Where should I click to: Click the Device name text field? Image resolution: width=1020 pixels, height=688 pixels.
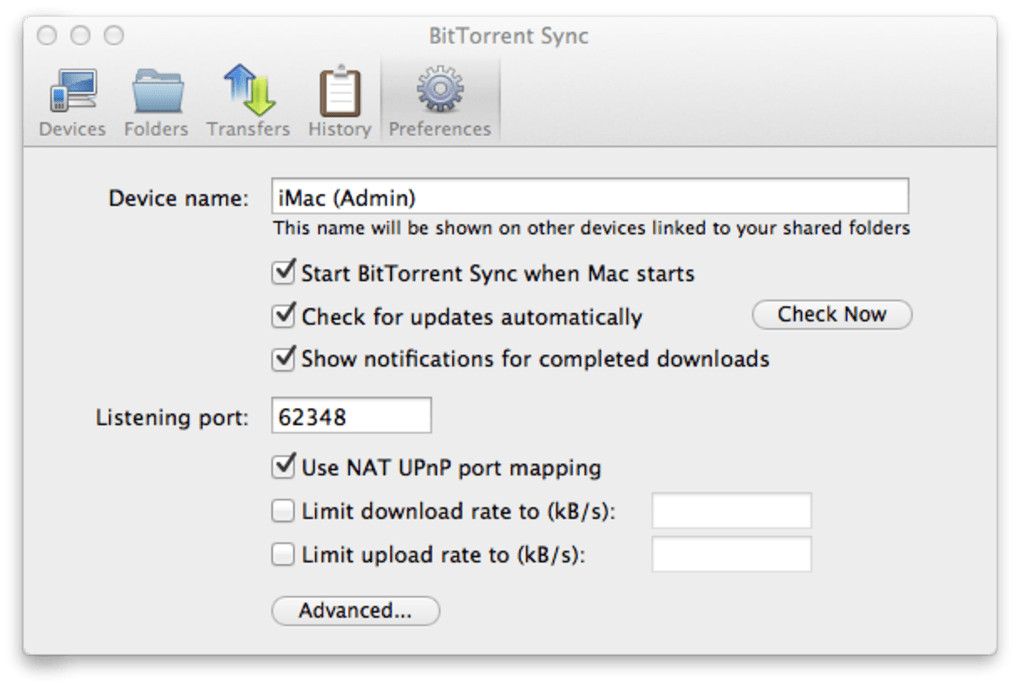tap(590, 197)
